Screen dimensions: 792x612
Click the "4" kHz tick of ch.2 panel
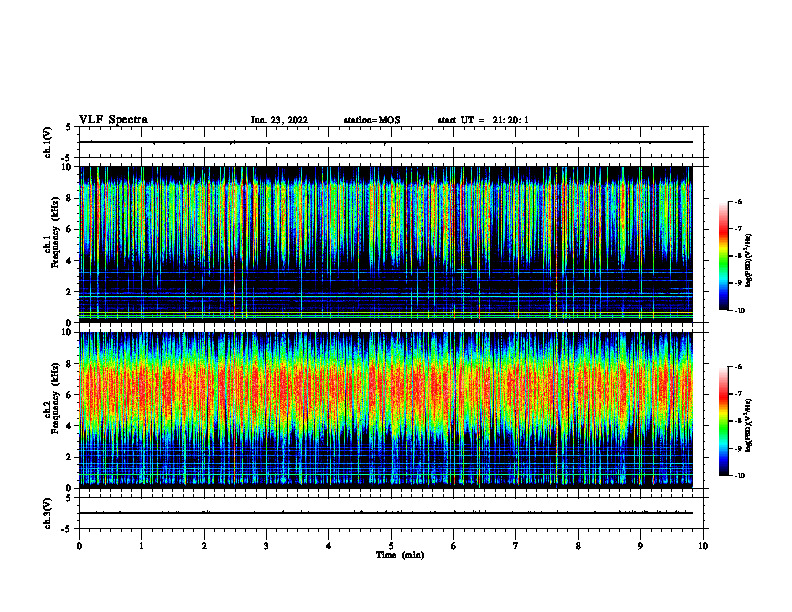point(70,426)
